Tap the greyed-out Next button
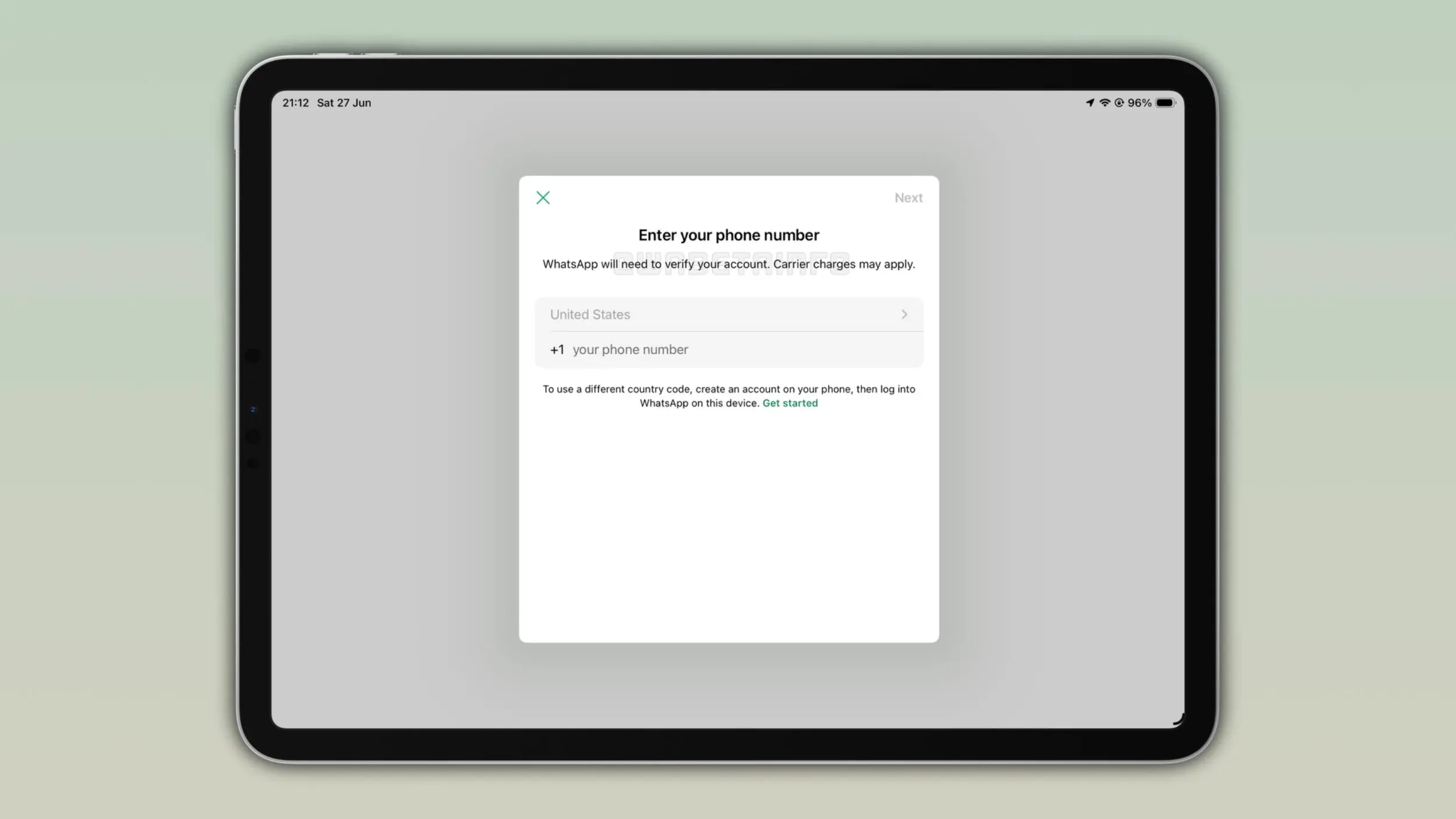The image size is (1456, 819). [909, 198]
